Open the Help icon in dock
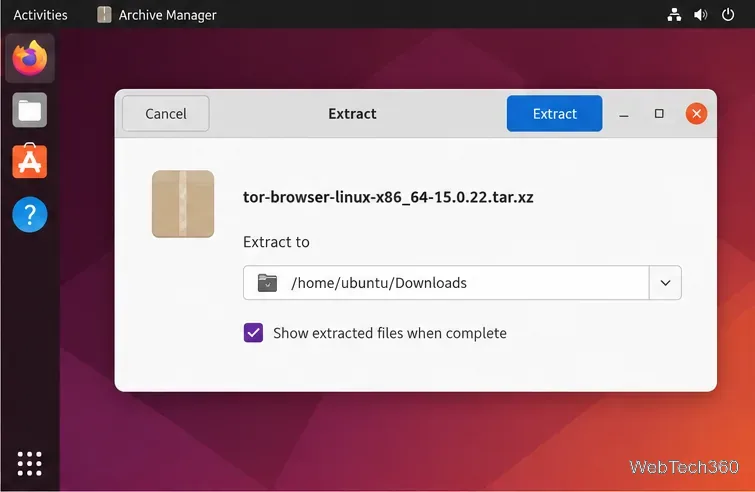Screen dimensions: 755x492 [30, 214]
